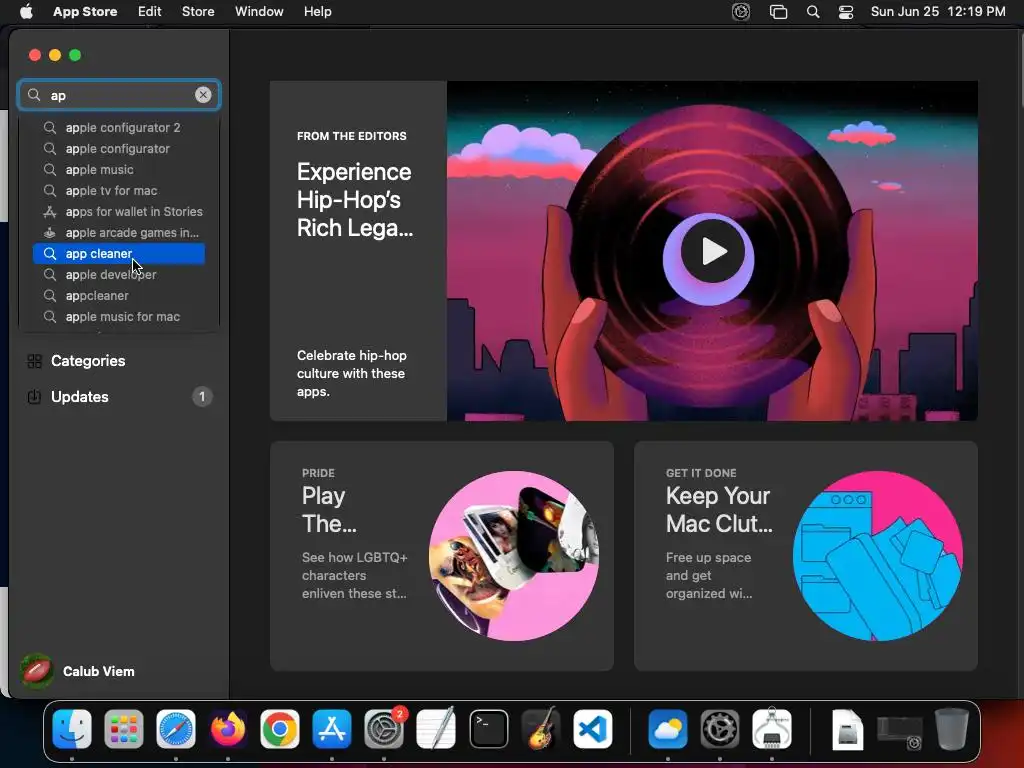1024x768 pixels.
Task: Open the App Store menu
Action: click(85, 11)
